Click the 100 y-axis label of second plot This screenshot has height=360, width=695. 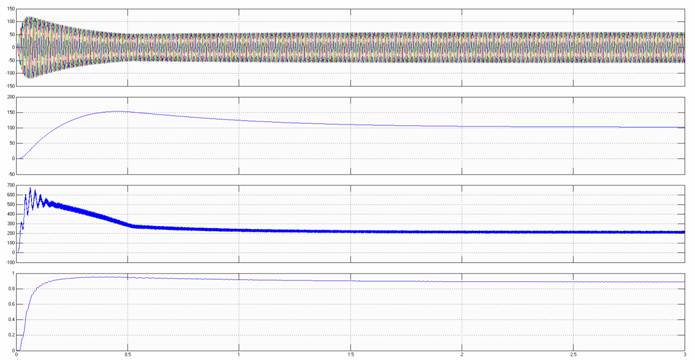coord(9,128)
